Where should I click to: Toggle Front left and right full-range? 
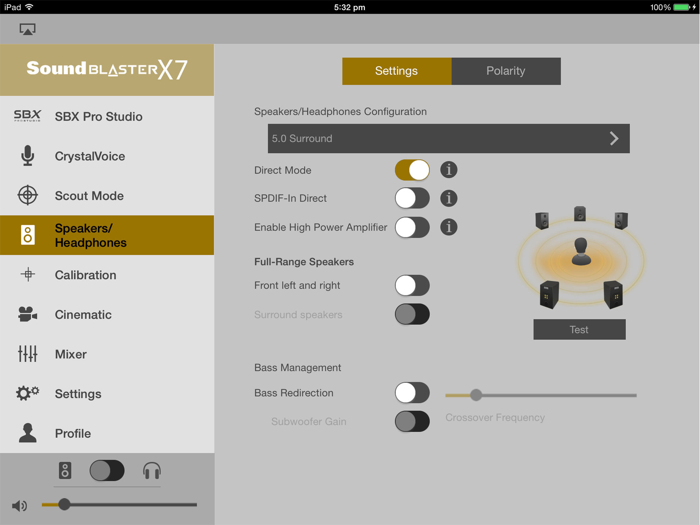412,285
